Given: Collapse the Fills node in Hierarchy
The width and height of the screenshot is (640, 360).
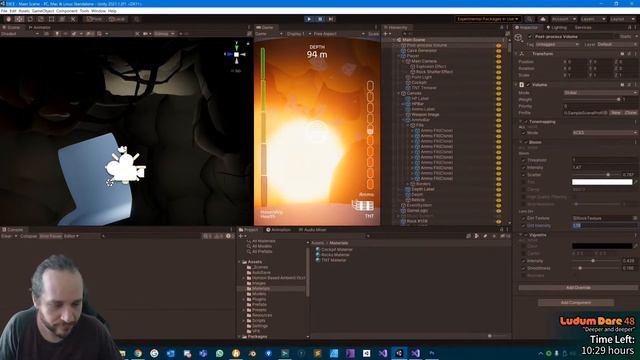Looking at the screenshot, I should [408, 125].
